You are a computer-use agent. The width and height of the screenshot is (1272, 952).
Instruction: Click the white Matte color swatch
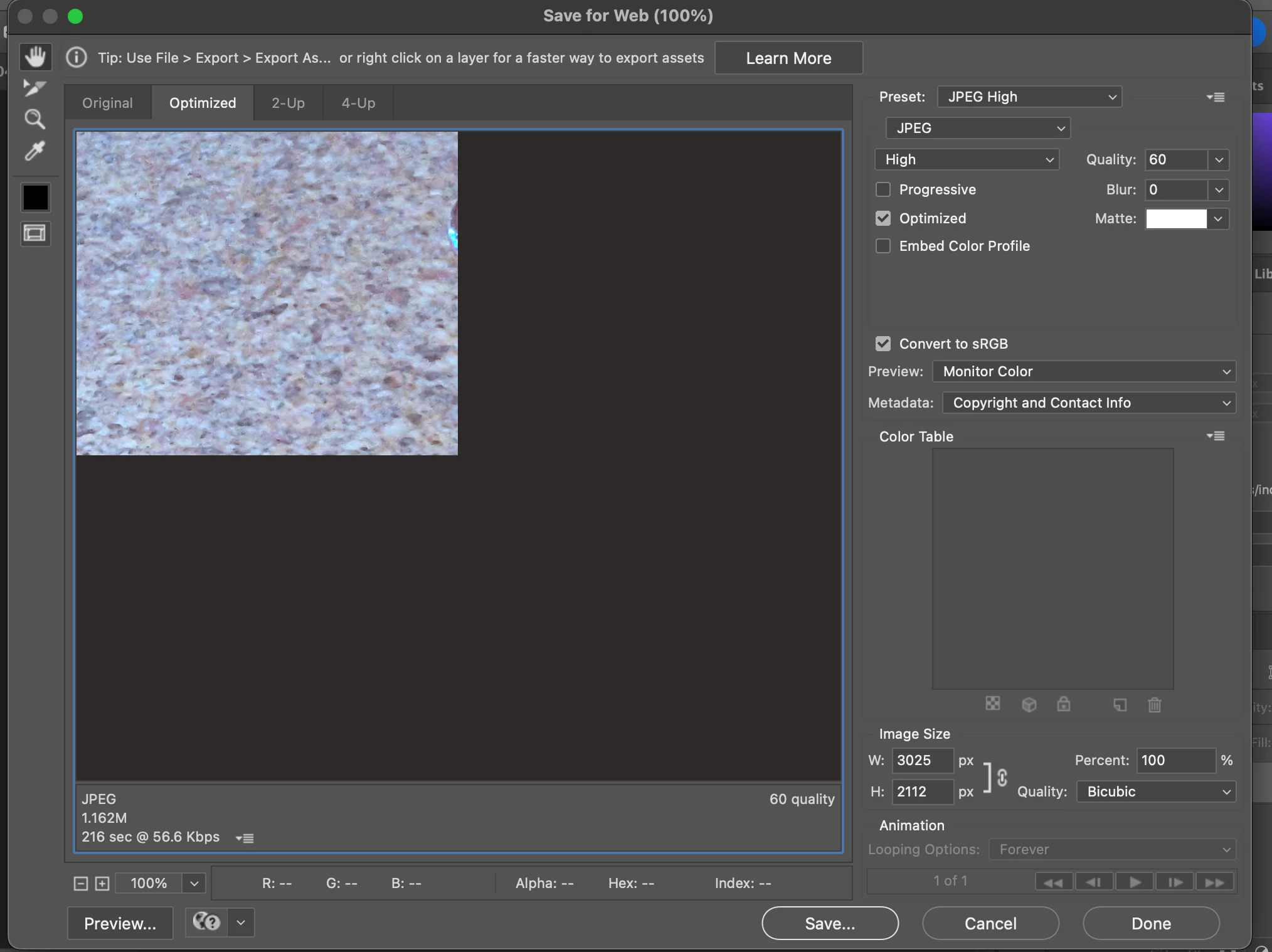(x=1176, y=219)
